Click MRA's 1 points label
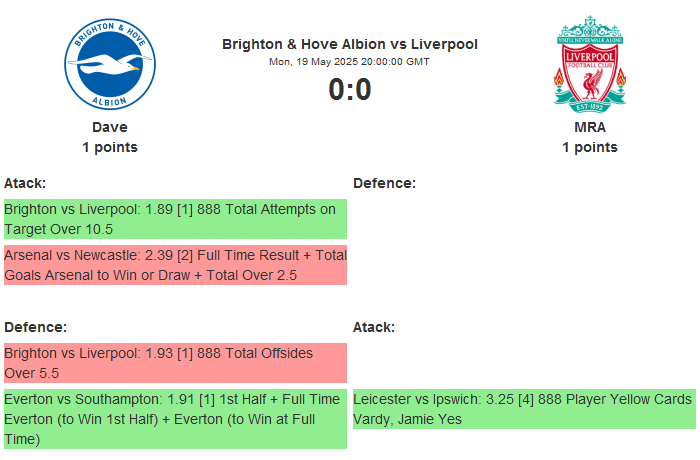This screenshot has width=700, height=460. pos(590,147)
